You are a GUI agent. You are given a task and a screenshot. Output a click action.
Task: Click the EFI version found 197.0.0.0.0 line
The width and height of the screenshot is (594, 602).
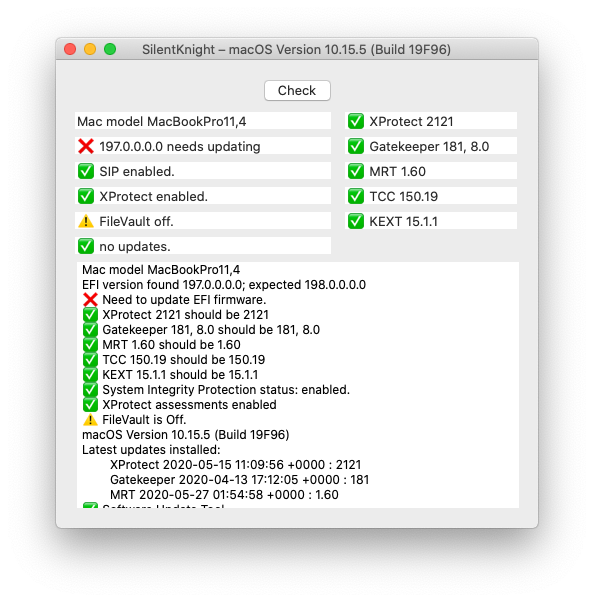(224, 285)
